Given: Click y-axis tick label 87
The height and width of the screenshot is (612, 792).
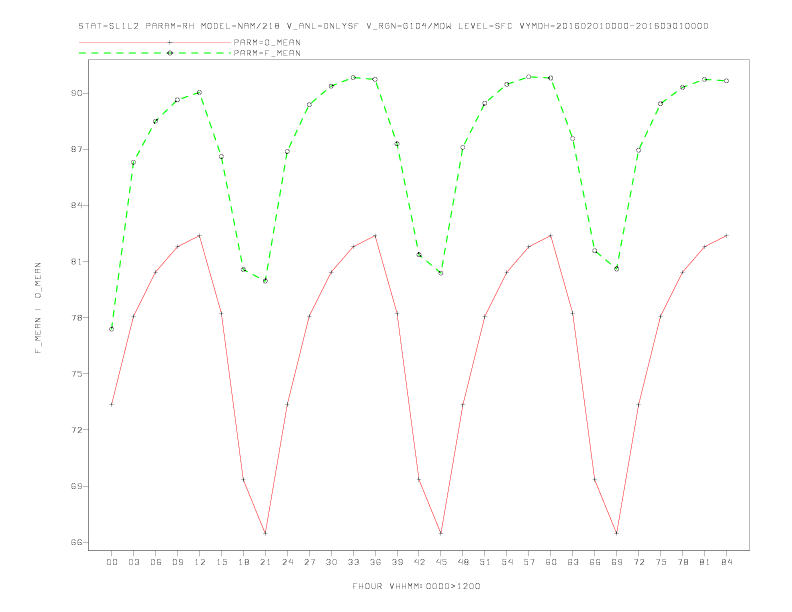Looking at the screenshot, I should pos(76,149).
